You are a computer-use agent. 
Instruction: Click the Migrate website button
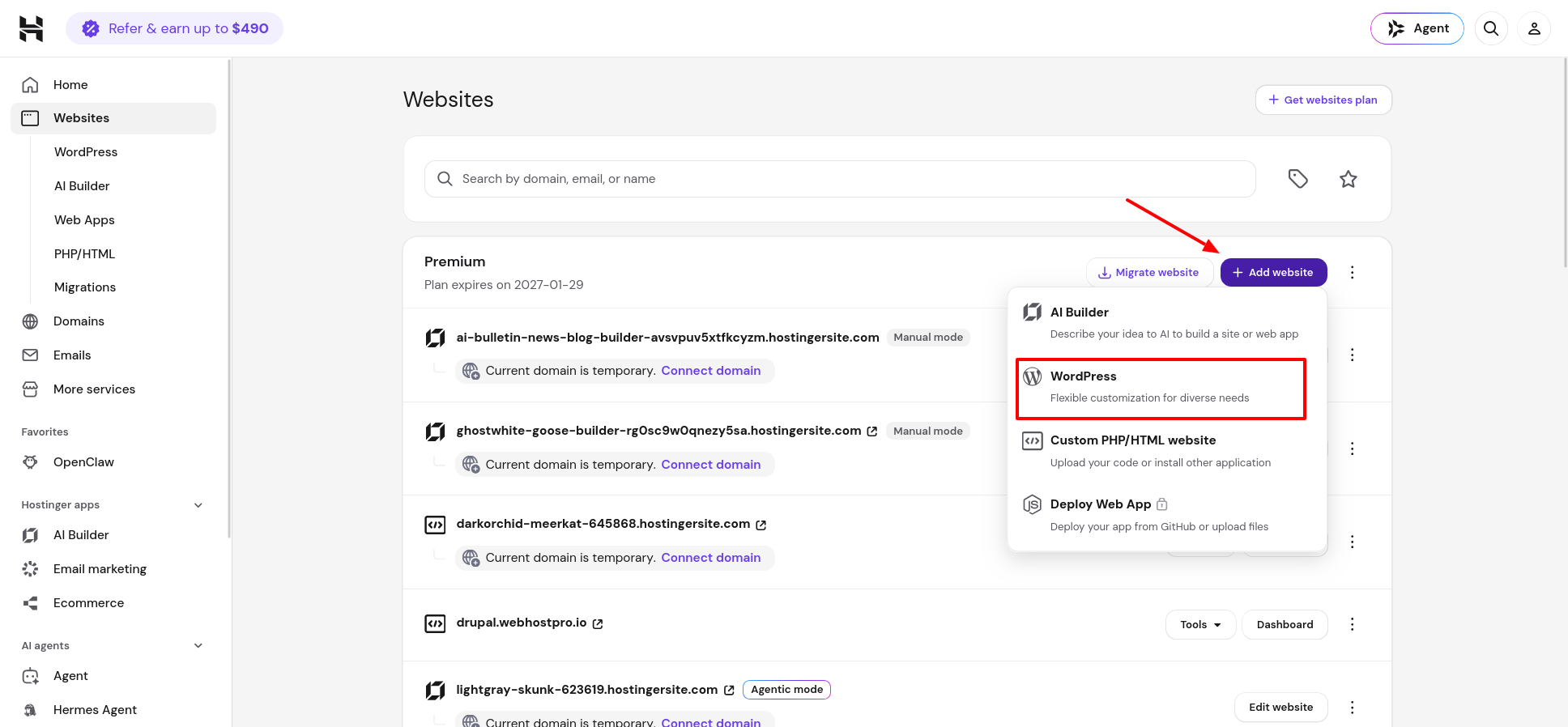coord(1149,272)
